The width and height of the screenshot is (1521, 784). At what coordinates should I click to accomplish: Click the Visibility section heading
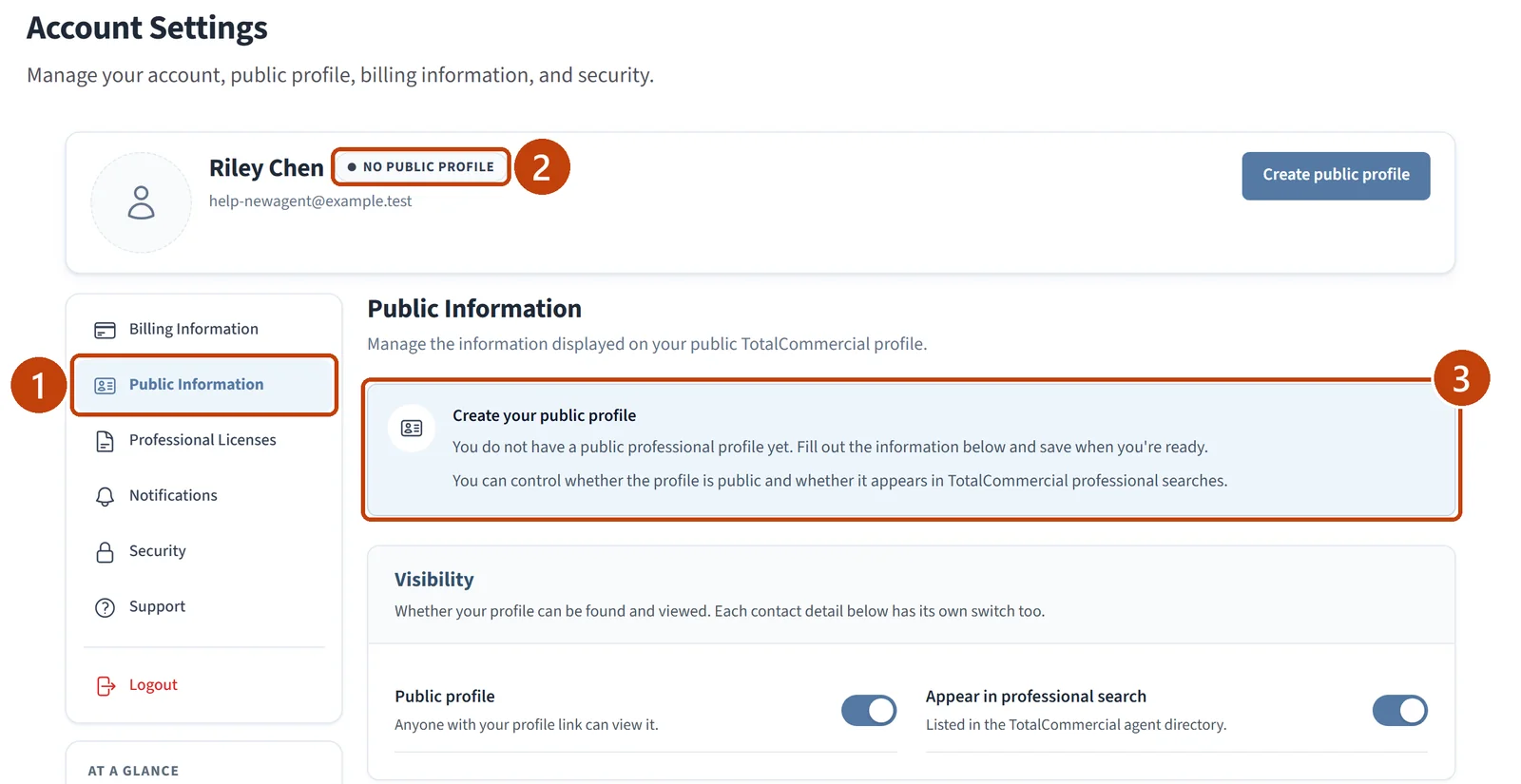pos(433,580)
